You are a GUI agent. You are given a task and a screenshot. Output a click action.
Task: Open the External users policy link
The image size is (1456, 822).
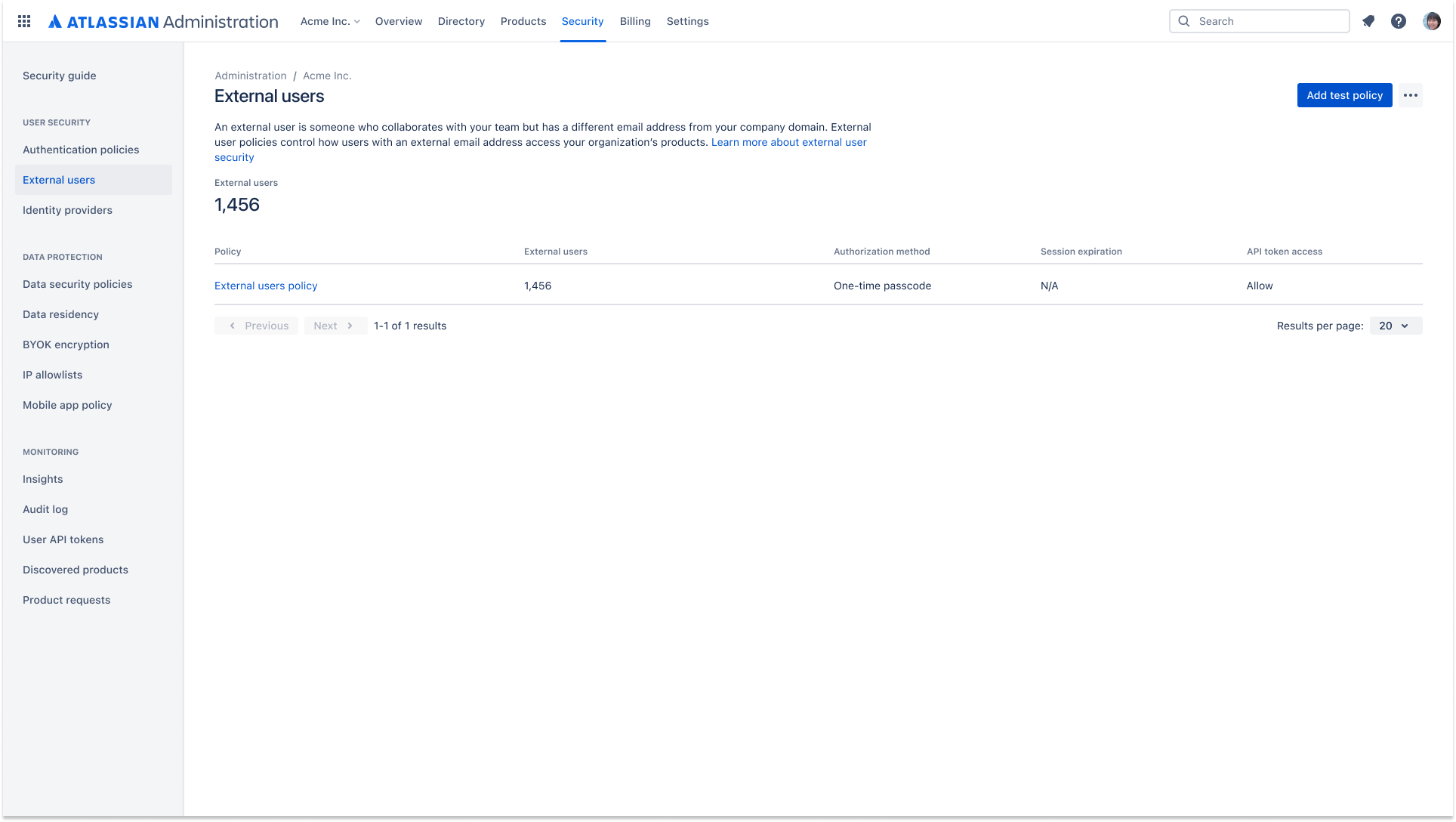[266, 285]
